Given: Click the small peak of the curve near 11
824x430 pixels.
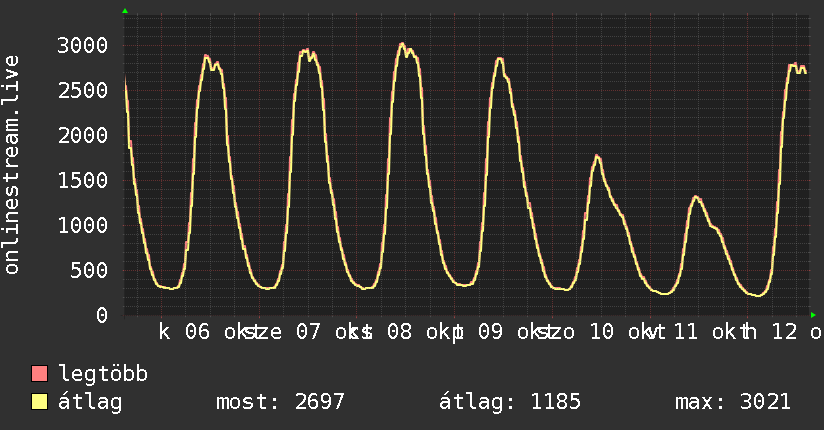Looking at the screenshot, I should [696, 197].
